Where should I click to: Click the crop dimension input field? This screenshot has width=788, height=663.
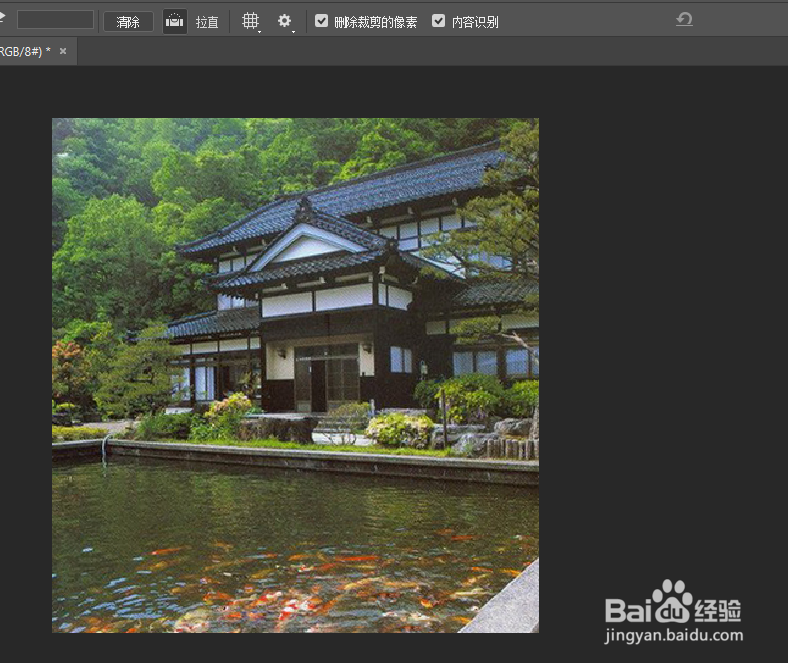tap(55, 20)
